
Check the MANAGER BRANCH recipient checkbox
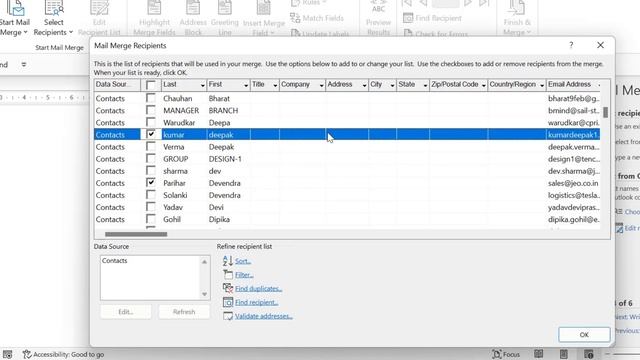click(151, 110)
